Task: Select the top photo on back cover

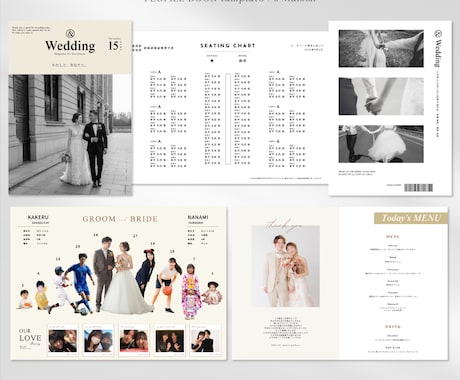Action: point(381,49)
